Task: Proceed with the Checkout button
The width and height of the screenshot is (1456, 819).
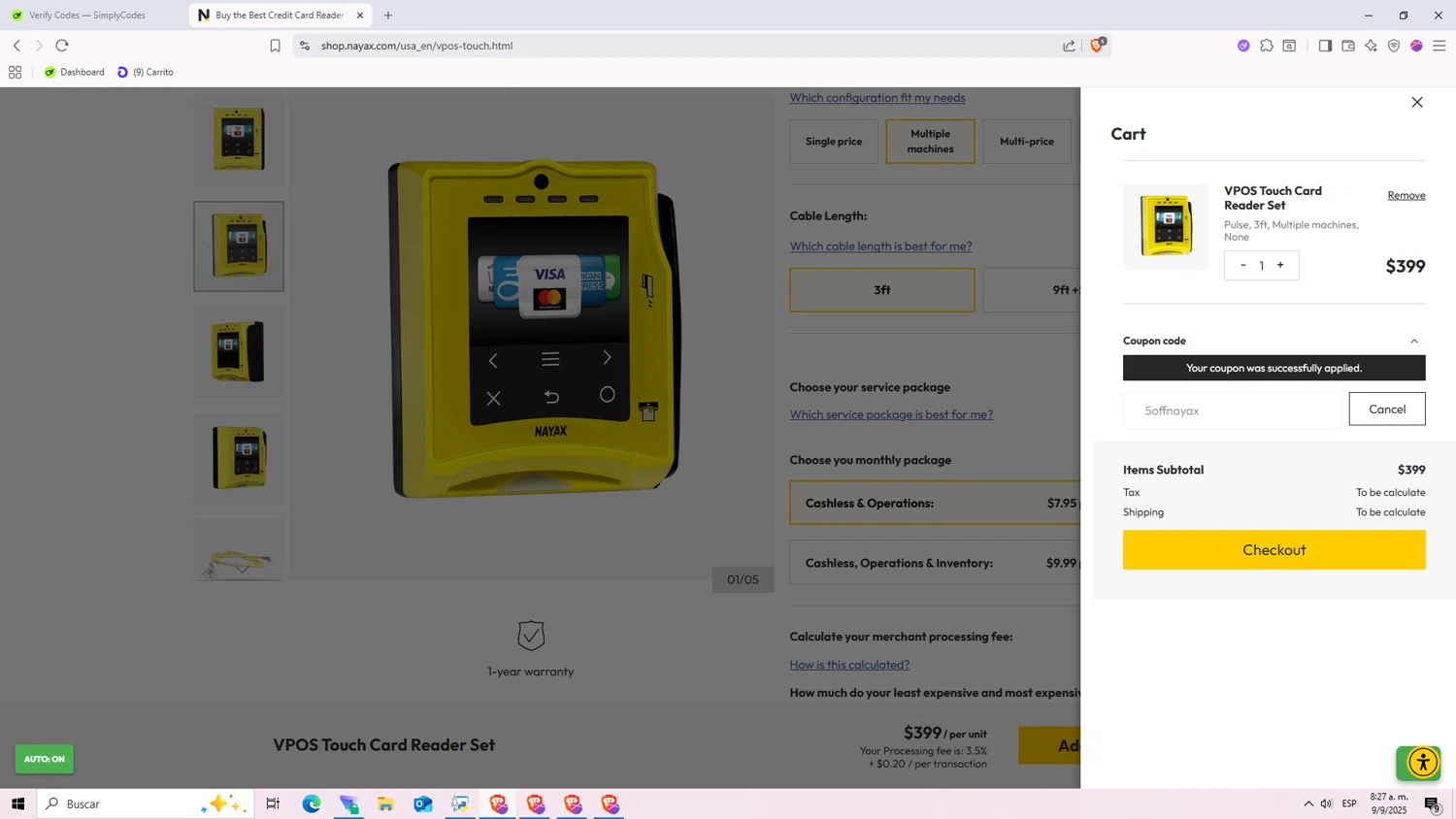Action: [1274, 549]
